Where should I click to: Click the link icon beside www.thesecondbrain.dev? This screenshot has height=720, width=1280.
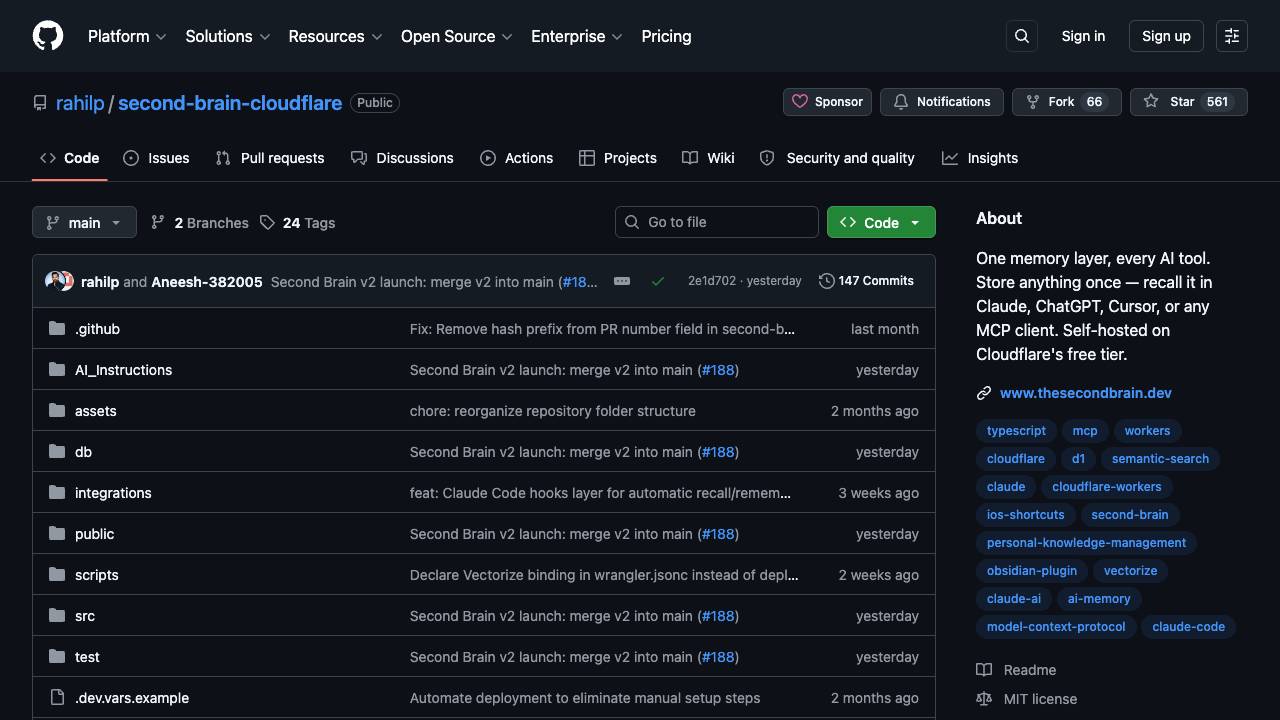[x=984, y=393]
